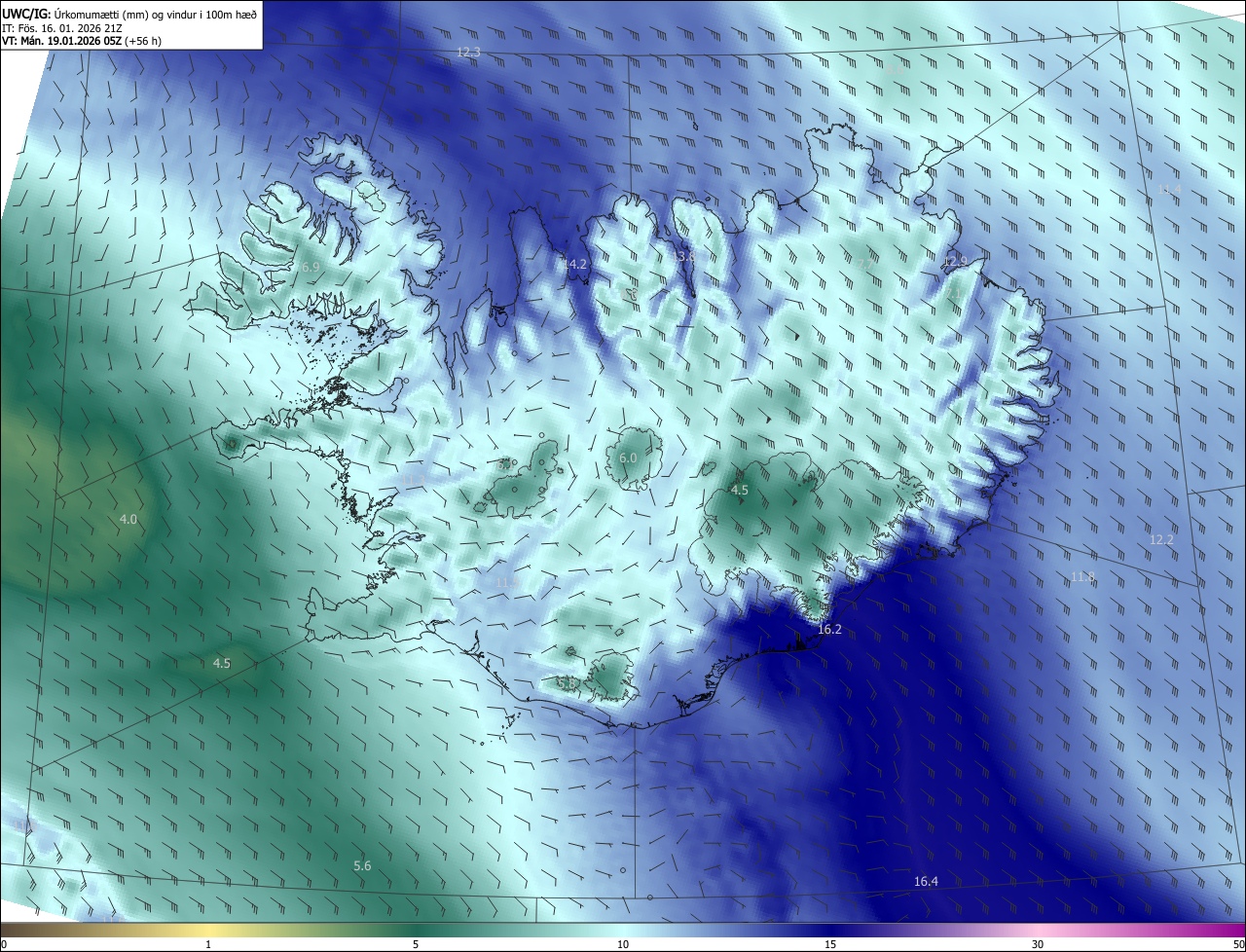Viewport: 1246px width, 952px height.
Task: Click the 7.7 value in northeast Iceland
Action: [x=864, y=262]
